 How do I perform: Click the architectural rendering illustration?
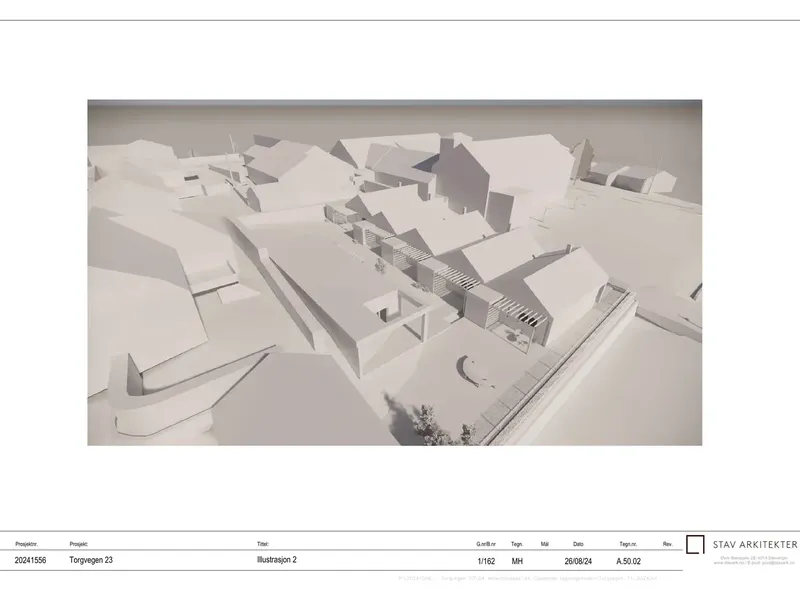[x=394, y=272]
